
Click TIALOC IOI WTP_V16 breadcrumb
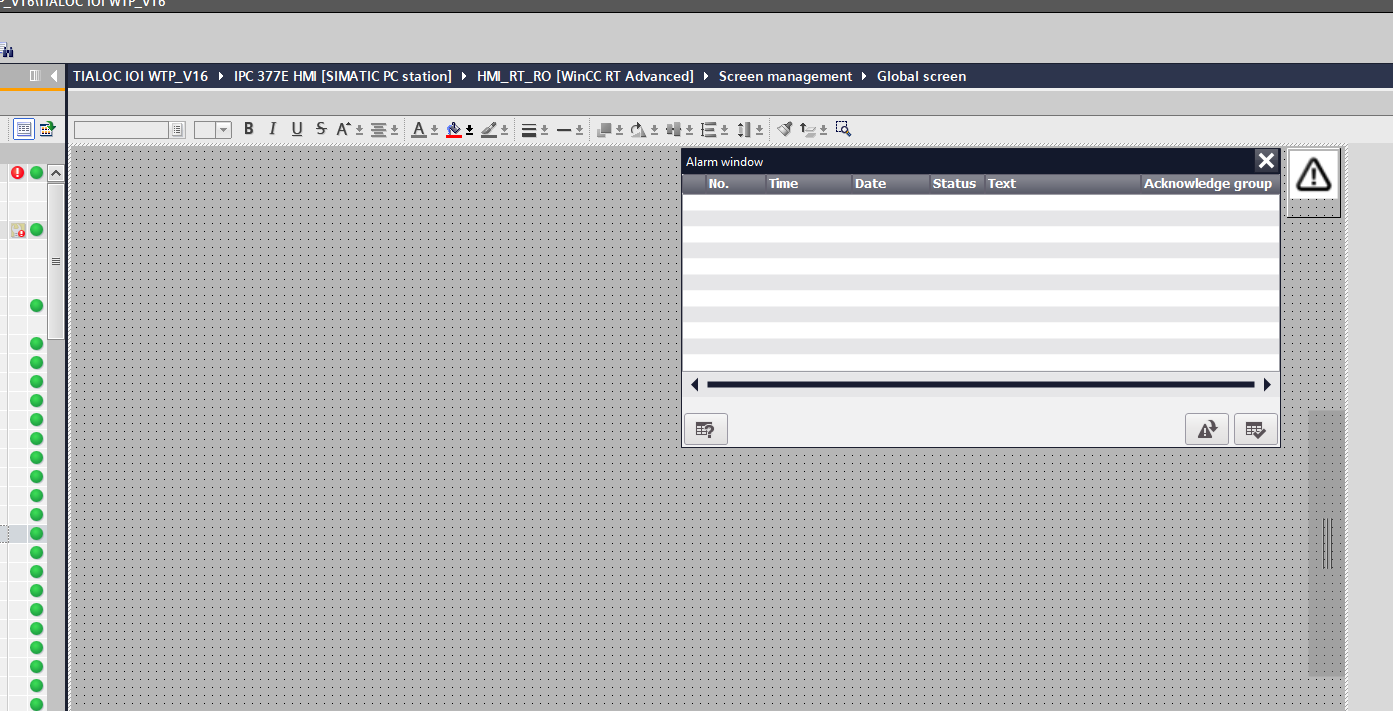[140, 76]
